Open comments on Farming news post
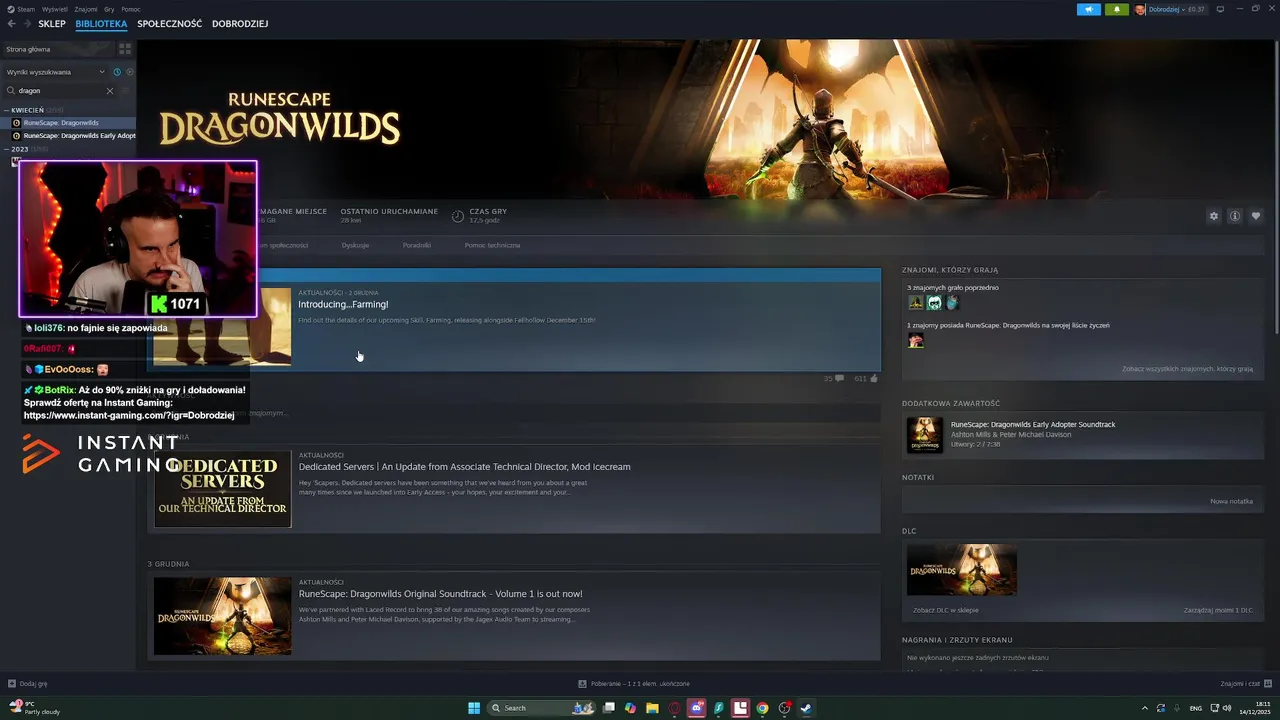 (x=834, y=379)
